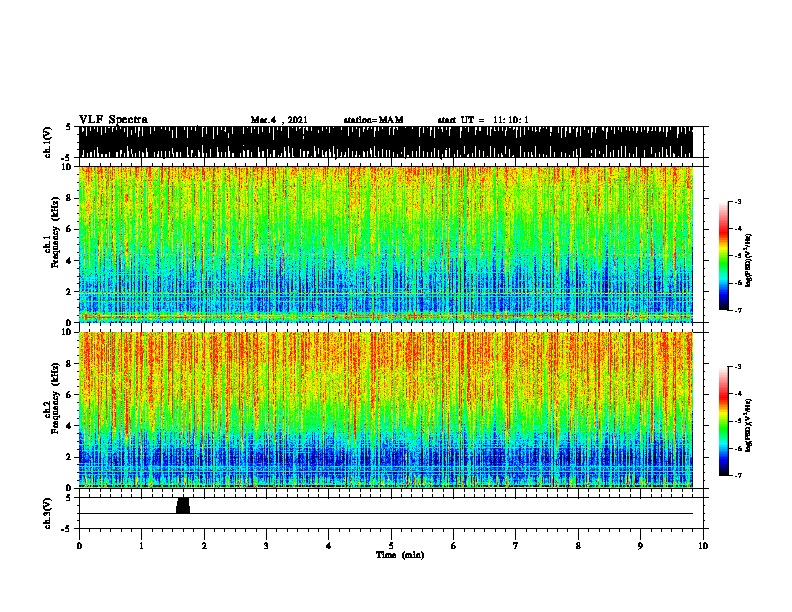Click the "ch.1(V)" axis label at top
Image resolution: width=792 pixels, height=612 pixels.
point(47,142)
